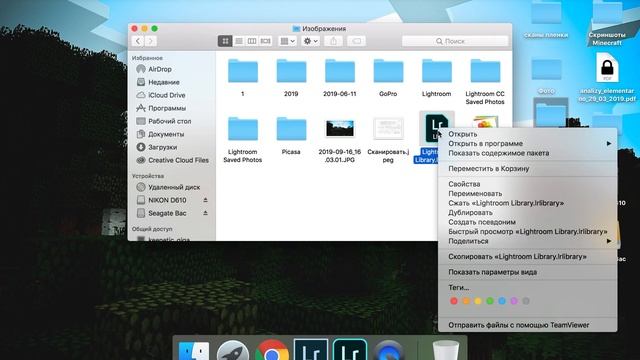
Task: Open Launchpad rocket icon in Dock
Action: point(233,351)
